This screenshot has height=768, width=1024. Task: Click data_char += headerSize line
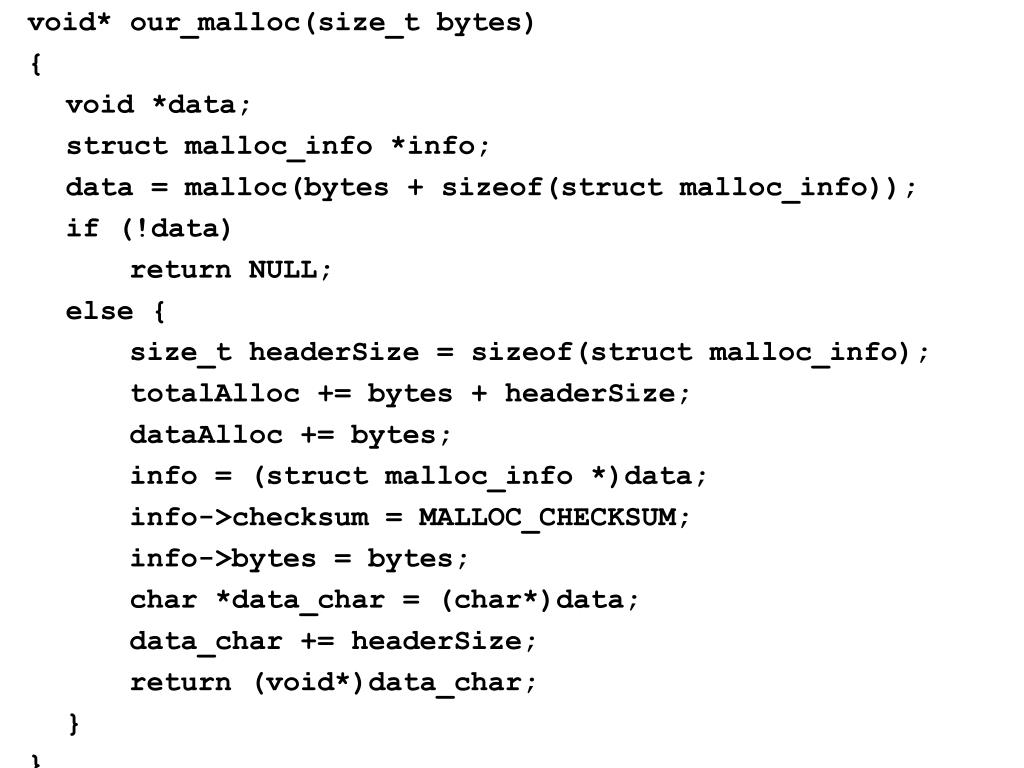coord(333,641)
